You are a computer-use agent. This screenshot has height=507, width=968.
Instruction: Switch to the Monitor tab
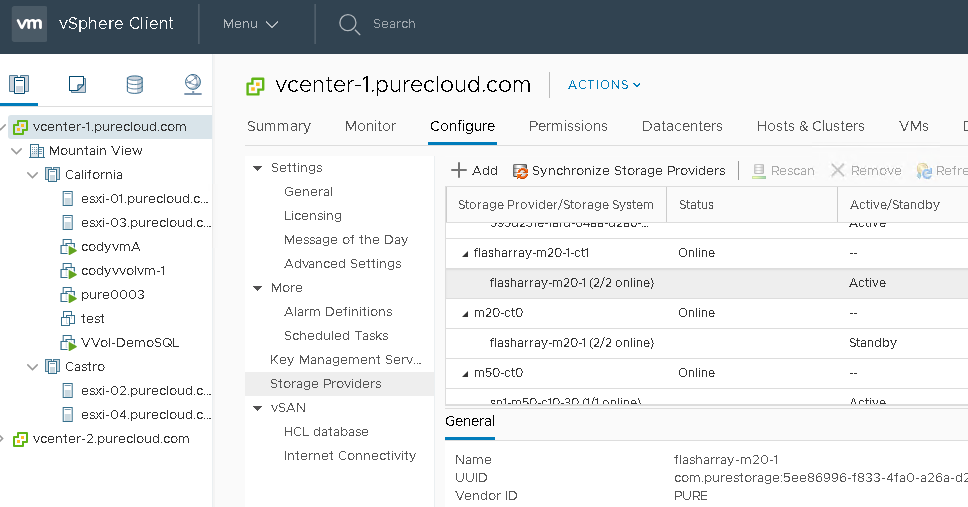coord(370,126)
